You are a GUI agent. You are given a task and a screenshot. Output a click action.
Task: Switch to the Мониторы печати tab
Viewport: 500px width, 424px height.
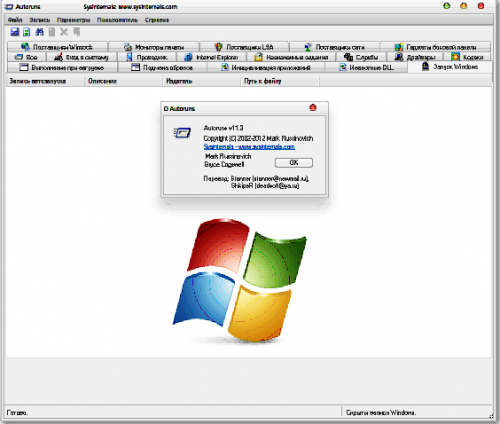click(x=154, y=47)
